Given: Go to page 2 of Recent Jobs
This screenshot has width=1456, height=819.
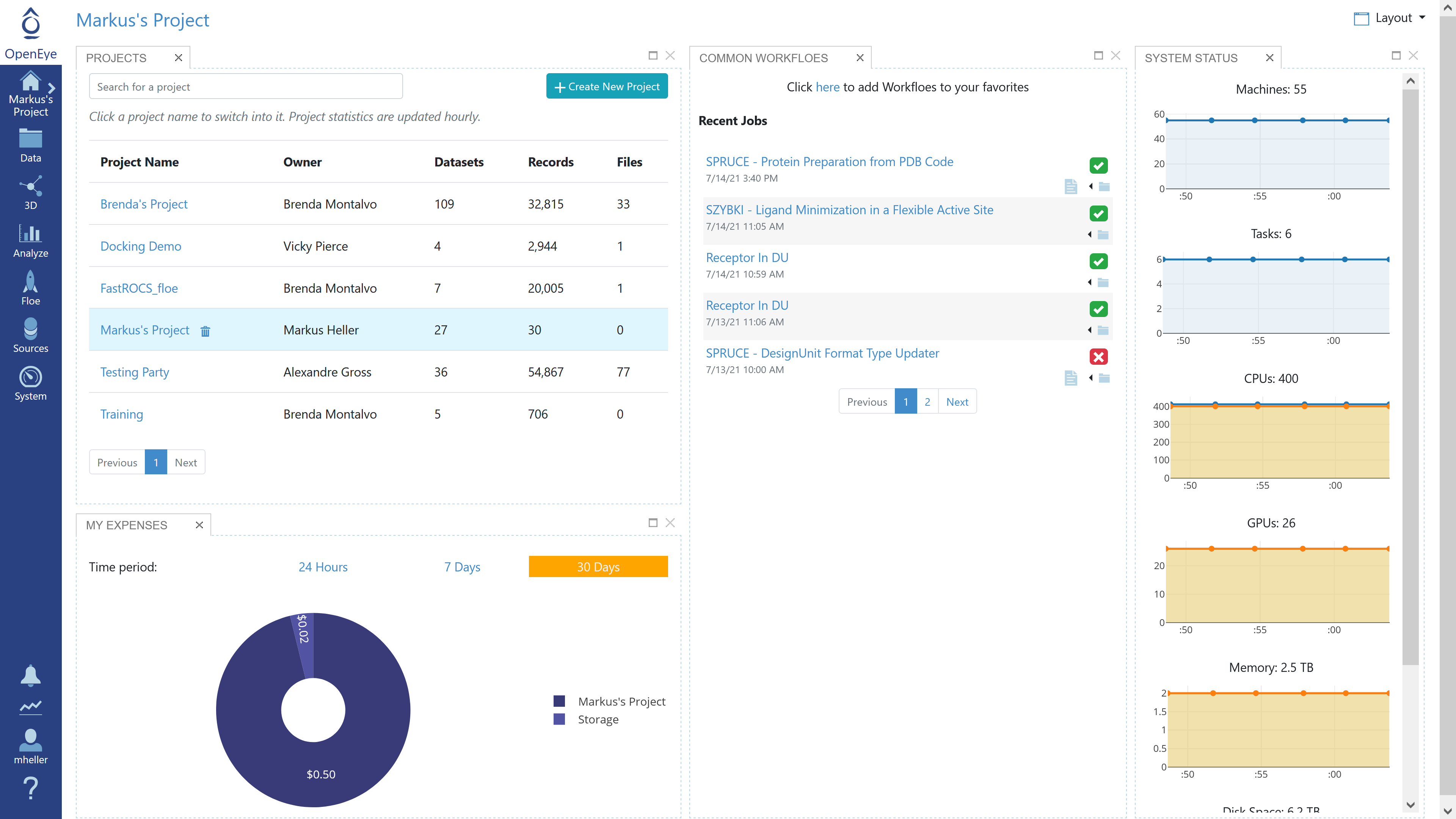Looking at the screenshot, I should tap(927, 401).
